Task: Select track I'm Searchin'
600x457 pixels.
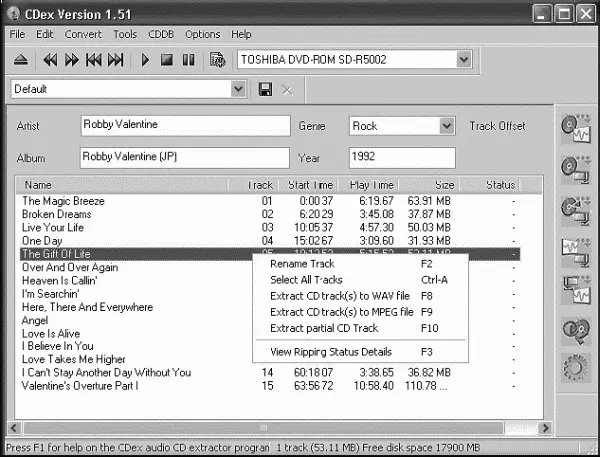Action: 51,294
